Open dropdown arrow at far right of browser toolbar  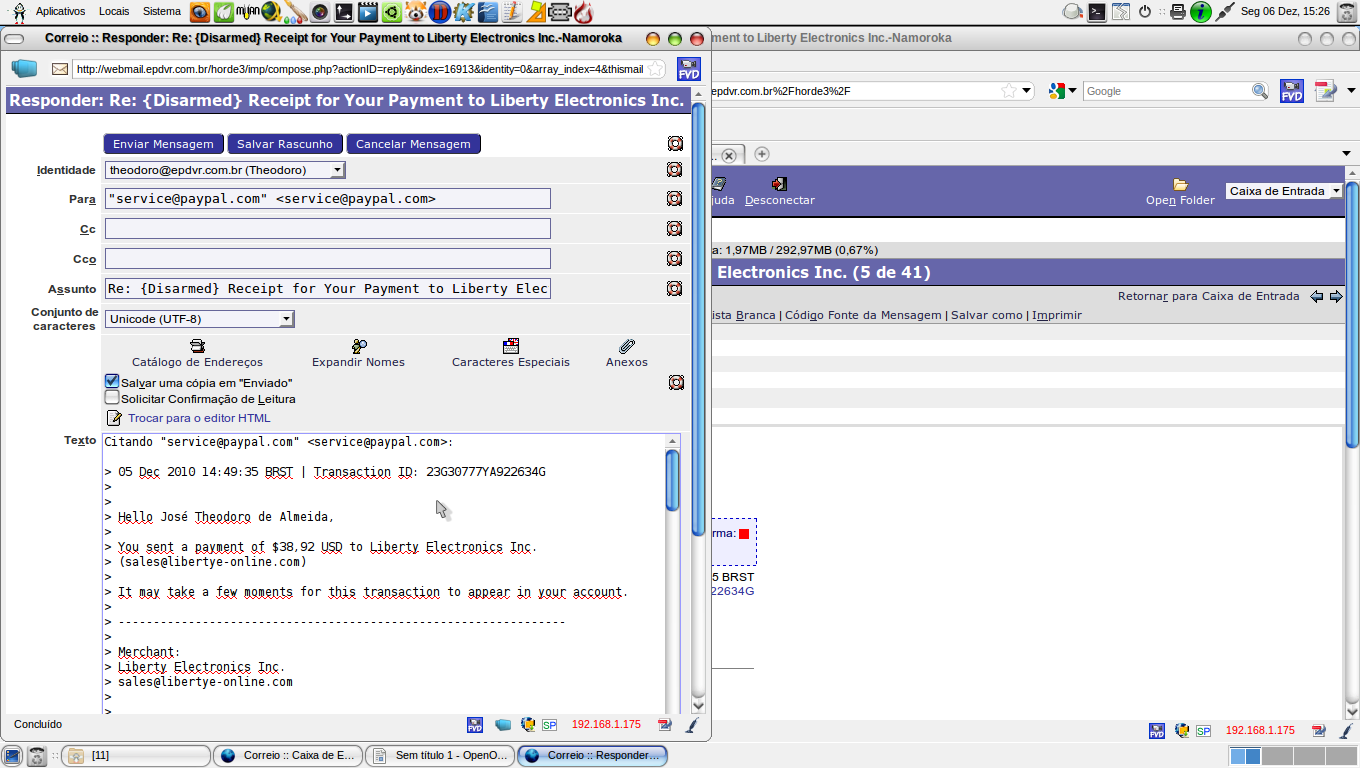1351,91
